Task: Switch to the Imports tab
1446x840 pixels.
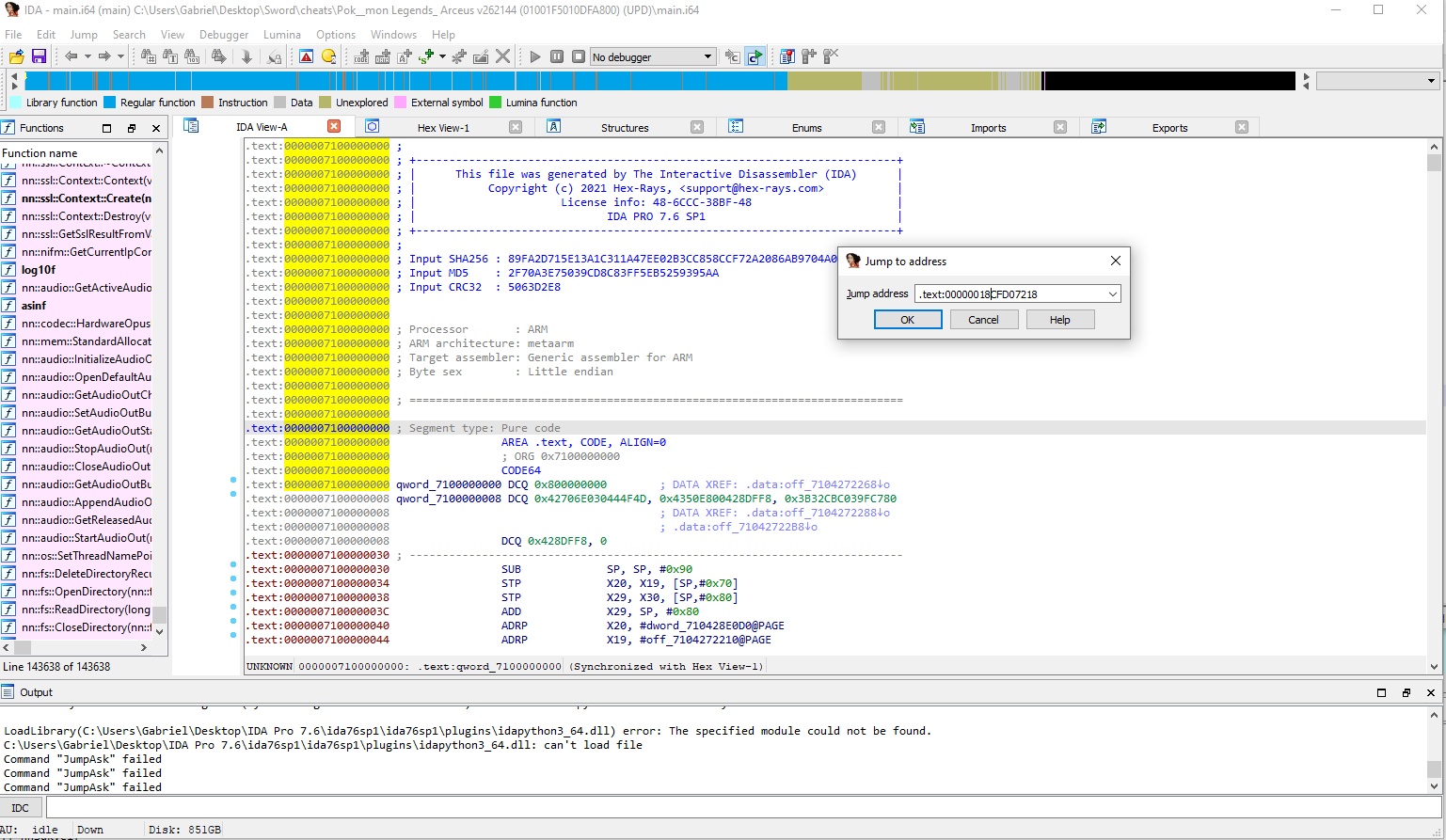Action: pyautogui.click(x=988, y=127)
